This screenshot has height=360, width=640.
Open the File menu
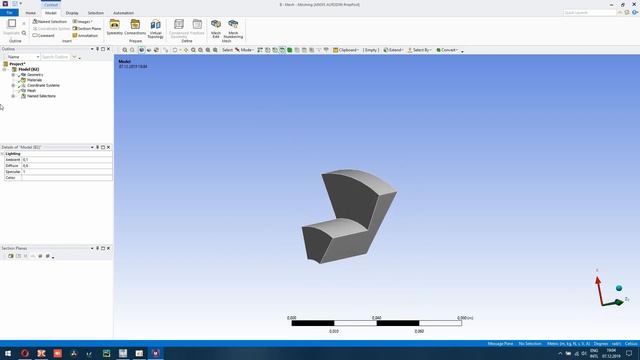coord(9,13)
